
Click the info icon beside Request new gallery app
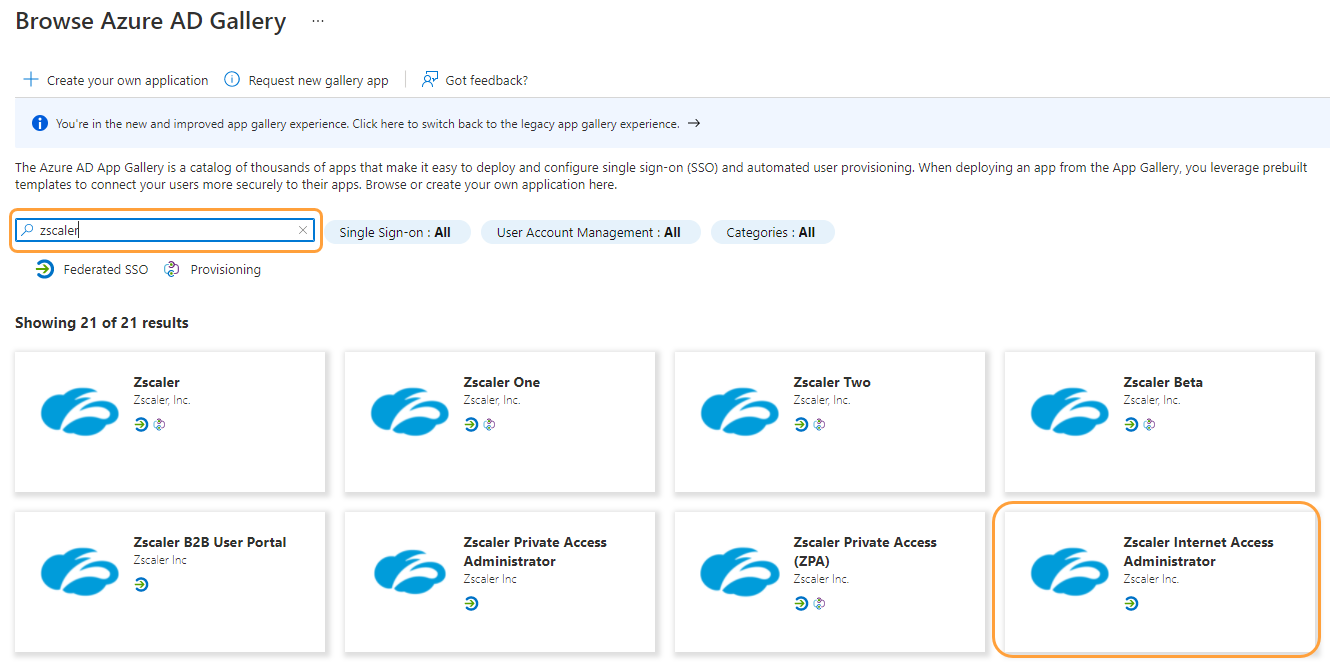click(x=232, y=79)
